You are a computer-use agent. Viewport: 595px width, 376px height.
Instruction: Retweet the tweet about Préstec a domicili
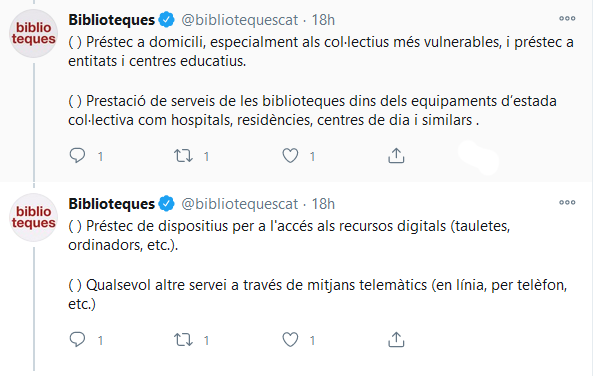click(x=184, y=156)
